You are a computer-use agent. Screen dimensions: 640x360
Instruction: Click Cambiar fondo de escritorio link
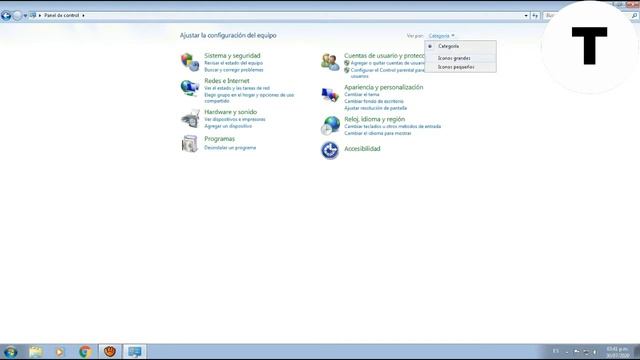pos(374,101)
